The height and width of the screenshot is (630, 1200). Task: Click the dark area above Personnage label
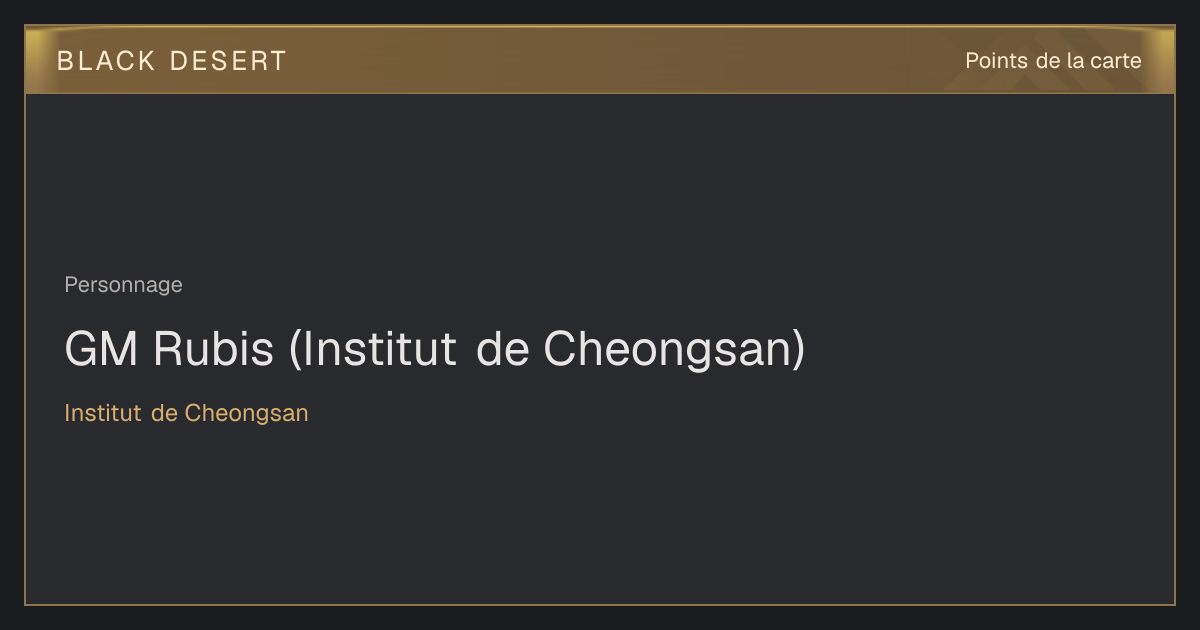(x=600, y=180)
